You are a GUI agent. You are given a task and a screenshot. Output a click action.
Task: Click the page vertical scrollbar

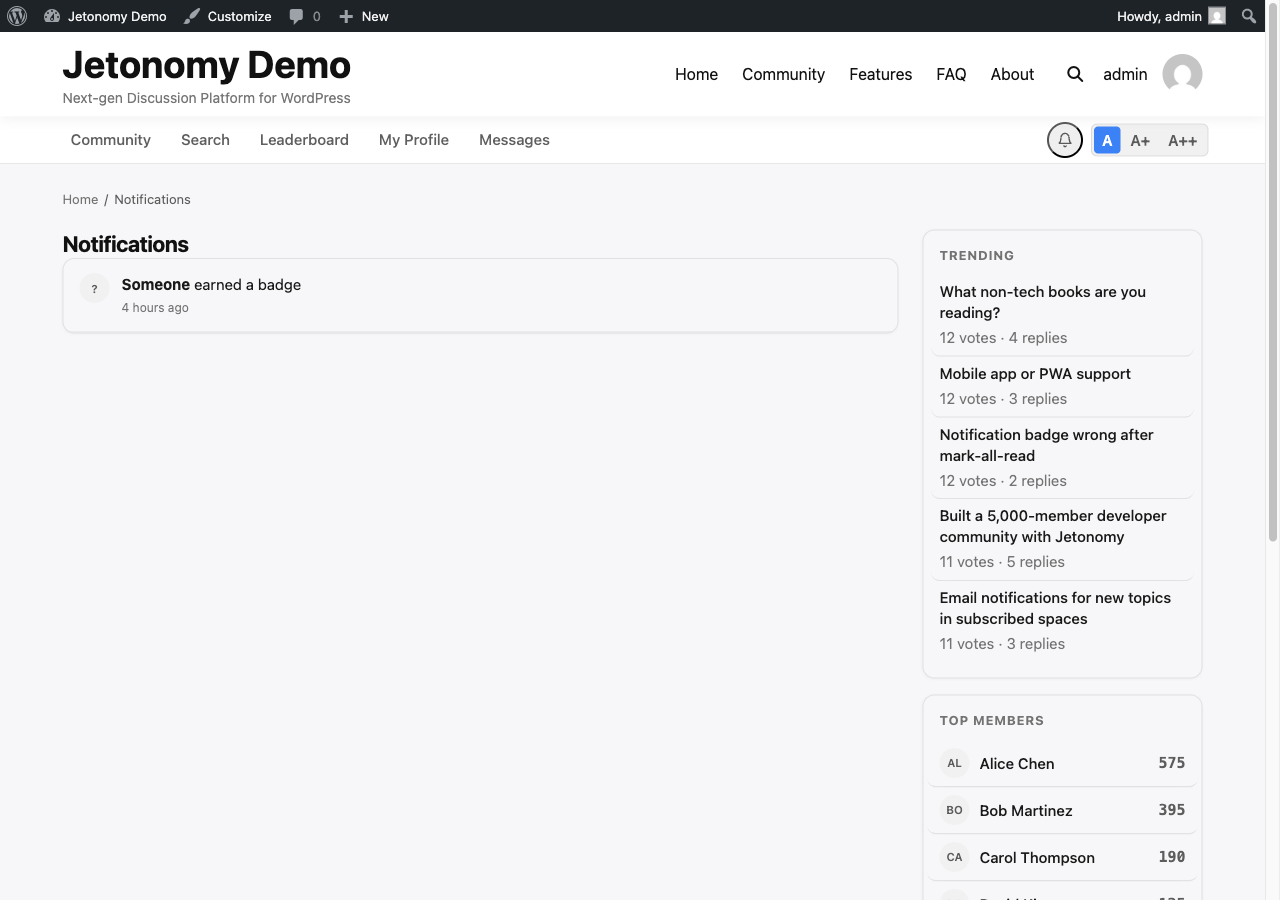[1272, 300]
